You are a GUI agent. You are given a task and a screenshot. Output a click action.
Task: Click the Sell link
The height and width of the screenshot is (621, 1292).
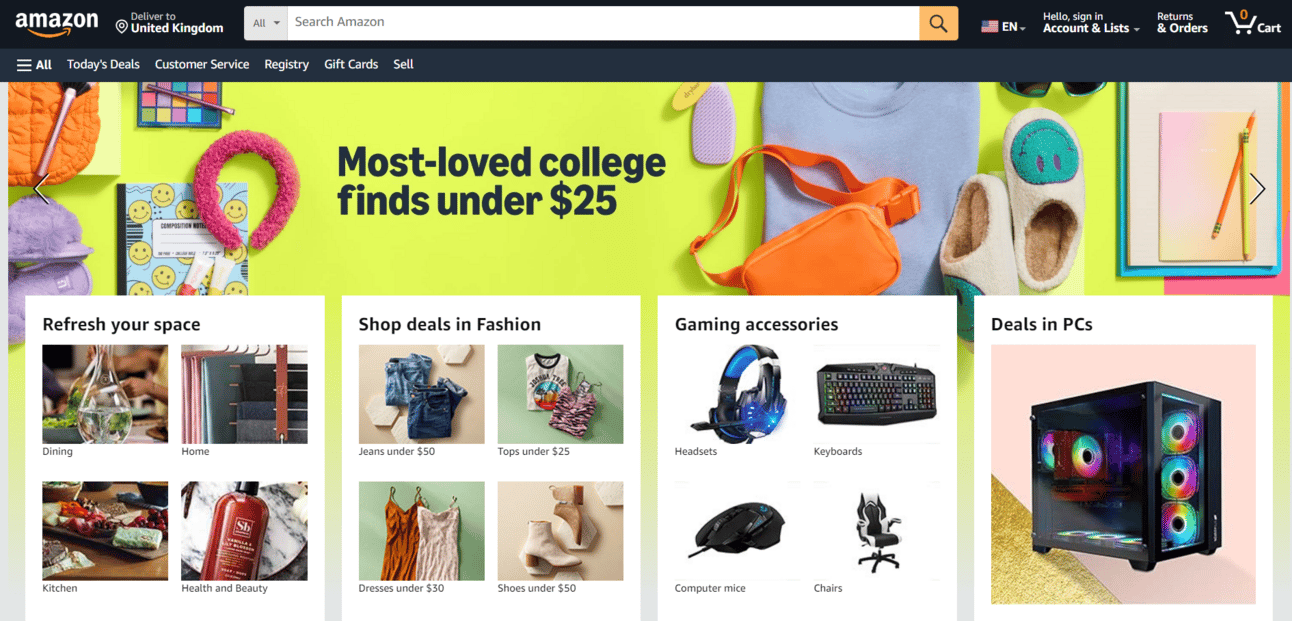pos(403,64)
